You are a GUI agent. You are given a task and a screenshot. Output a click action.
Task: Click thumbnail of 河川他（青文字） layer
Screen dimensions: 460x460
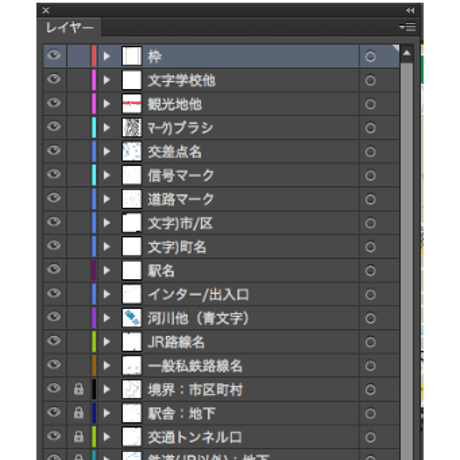132,318
